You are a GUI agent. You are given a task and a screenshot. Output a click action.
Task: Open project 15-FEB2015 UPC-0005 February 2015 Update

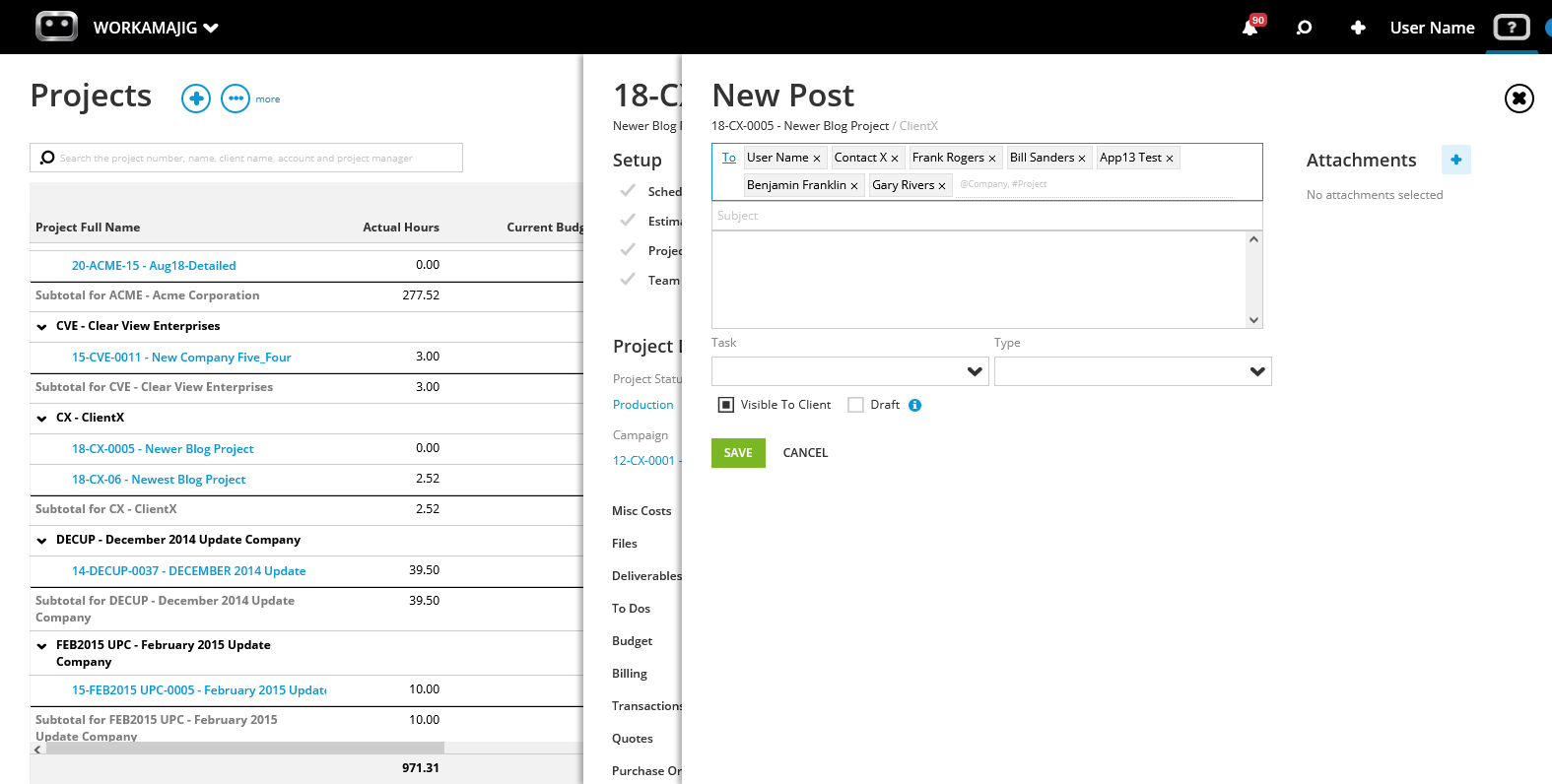(x=199, y=690)
